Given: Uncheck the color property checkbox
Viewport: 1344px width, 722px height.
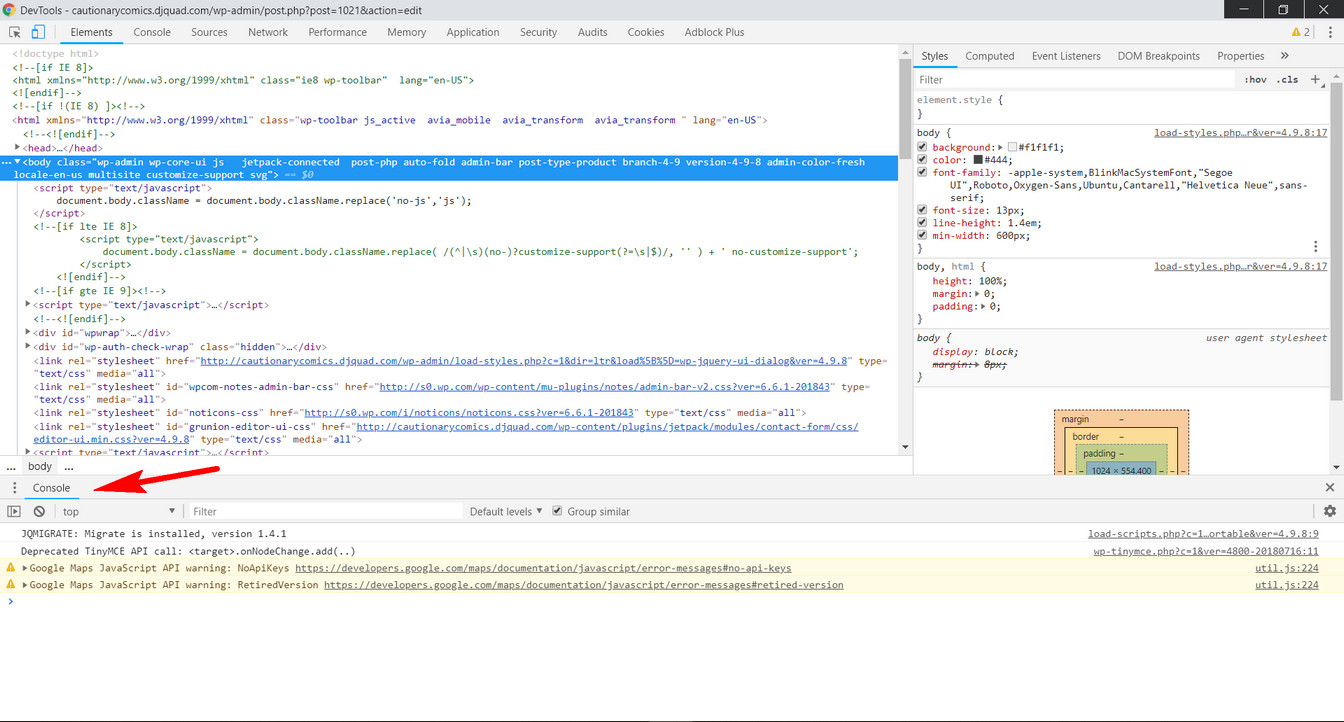Looking at the screenshot, I should pos(922,160).
